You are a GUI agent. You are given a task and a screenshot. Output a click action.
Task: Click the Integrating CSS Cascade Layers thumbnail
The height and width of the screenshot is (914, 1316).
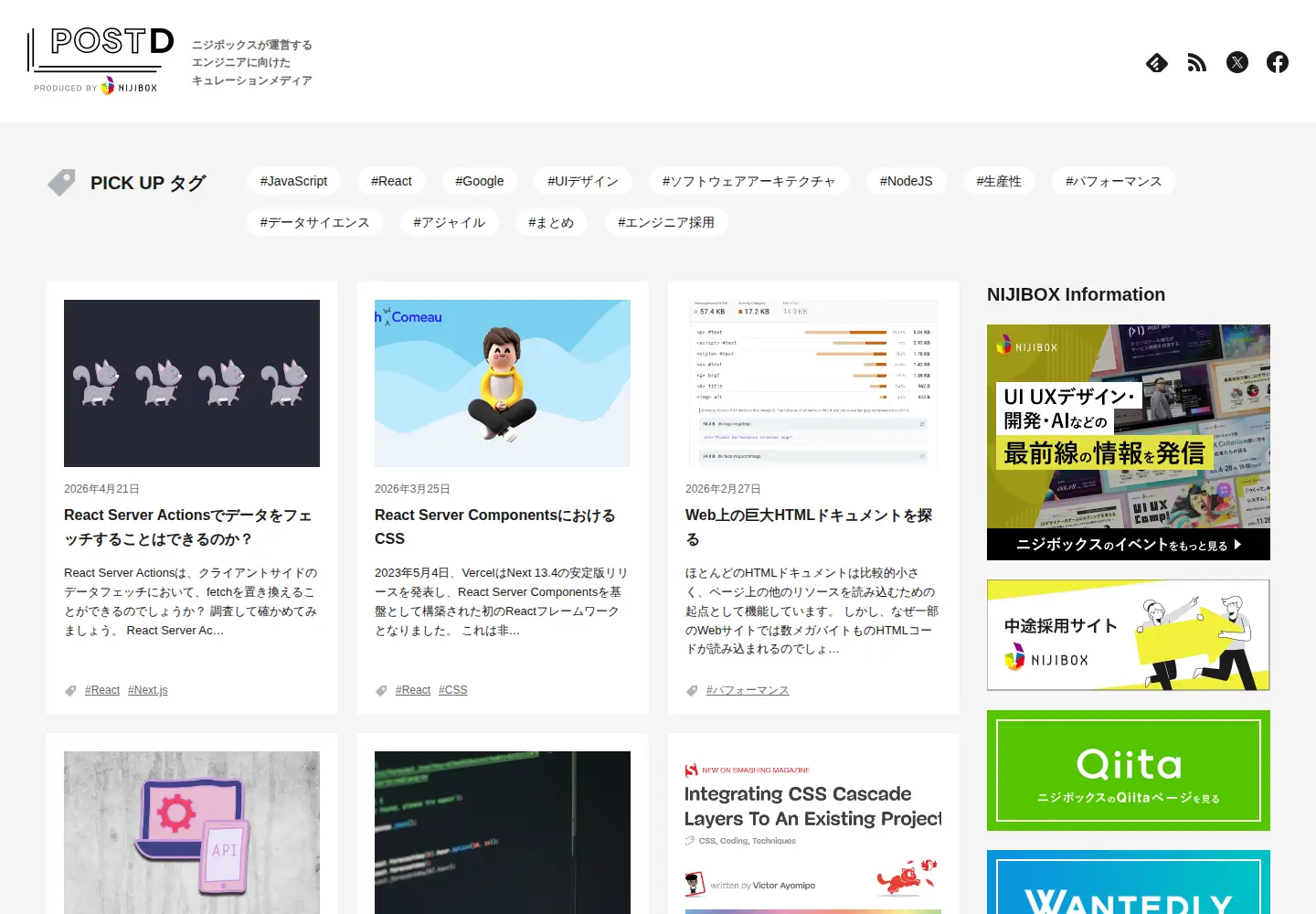813,833
